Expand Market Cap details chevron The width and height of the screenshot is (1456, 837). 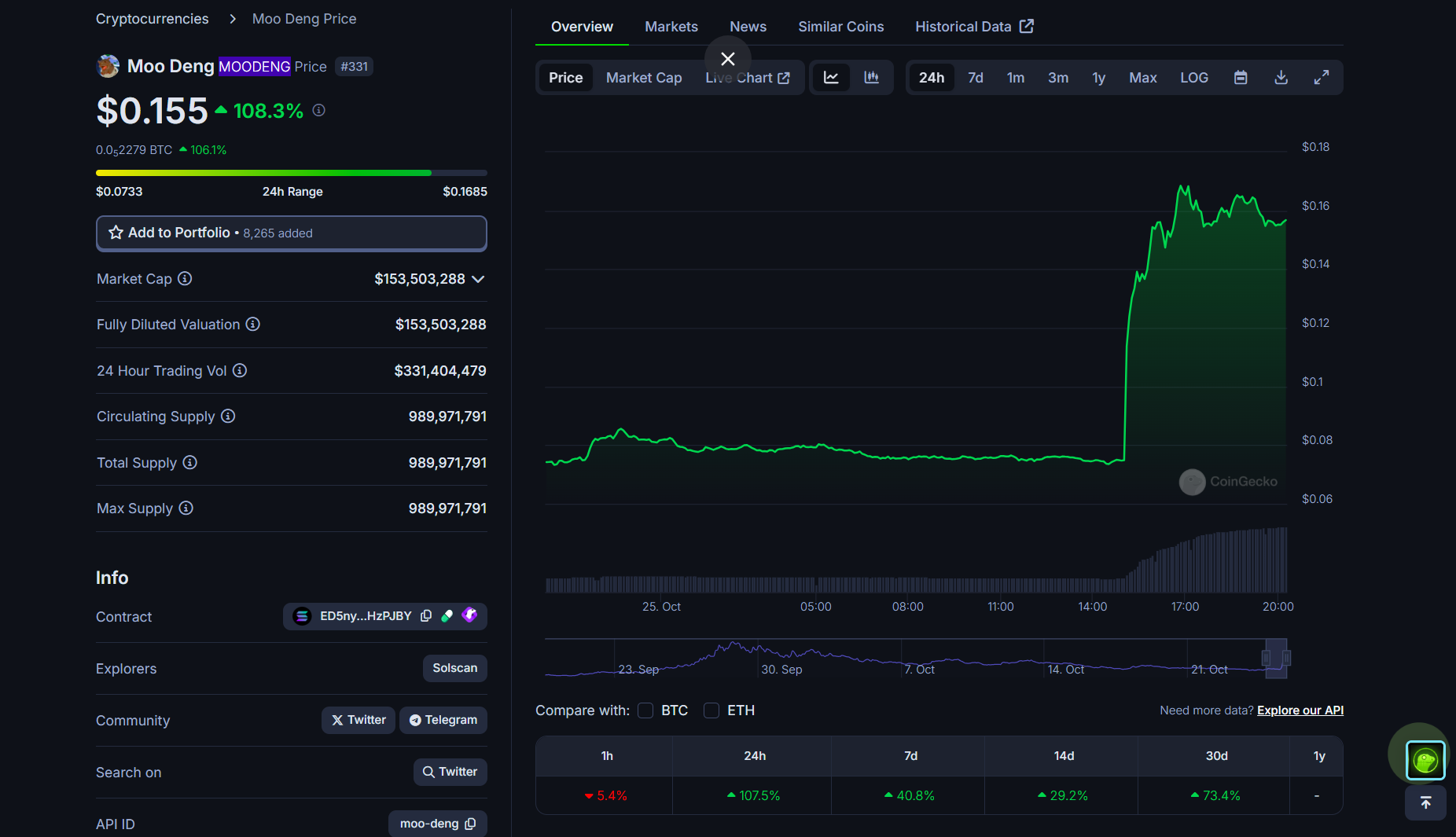click(478, 279)
